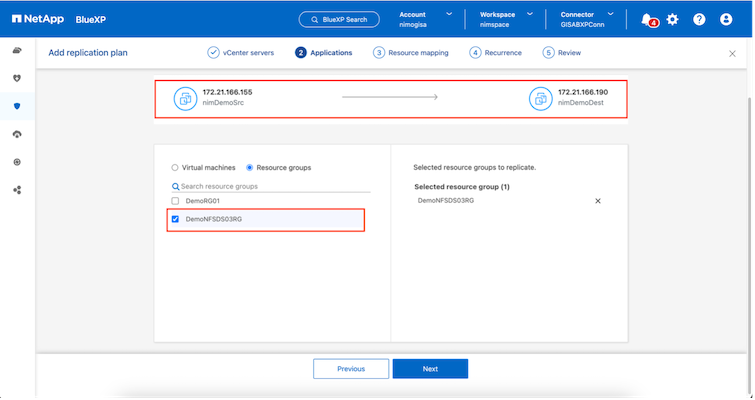
Task: Jump to the Resource mapping step
Action: tap(411, 53)
